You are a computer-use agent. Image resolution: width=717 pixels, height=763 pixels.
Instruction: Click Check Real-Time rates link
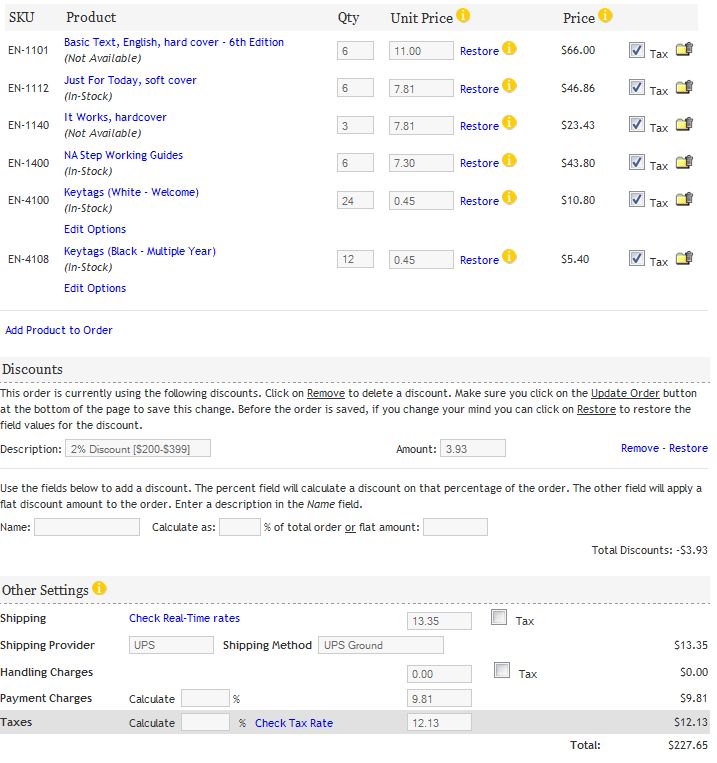[x=184, y=618]
